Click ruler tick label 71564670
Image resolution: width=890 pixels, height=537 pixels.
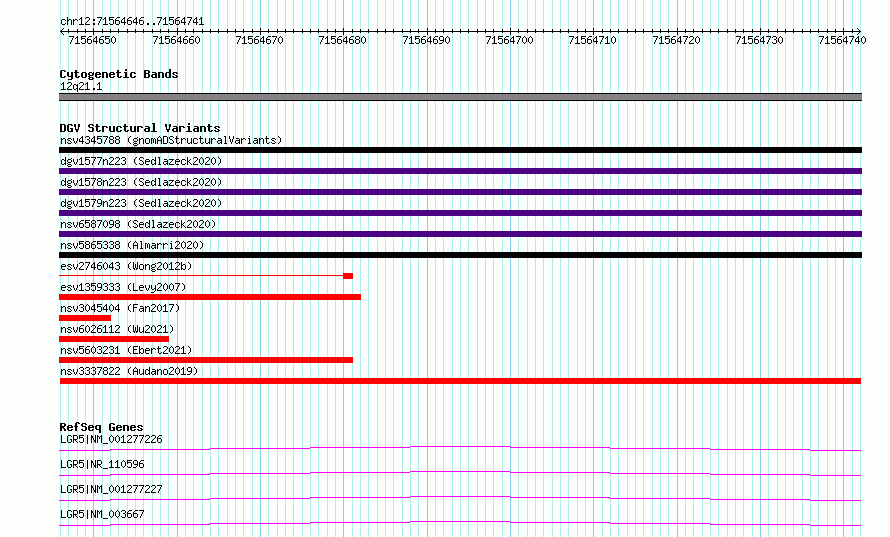[259, 40]
